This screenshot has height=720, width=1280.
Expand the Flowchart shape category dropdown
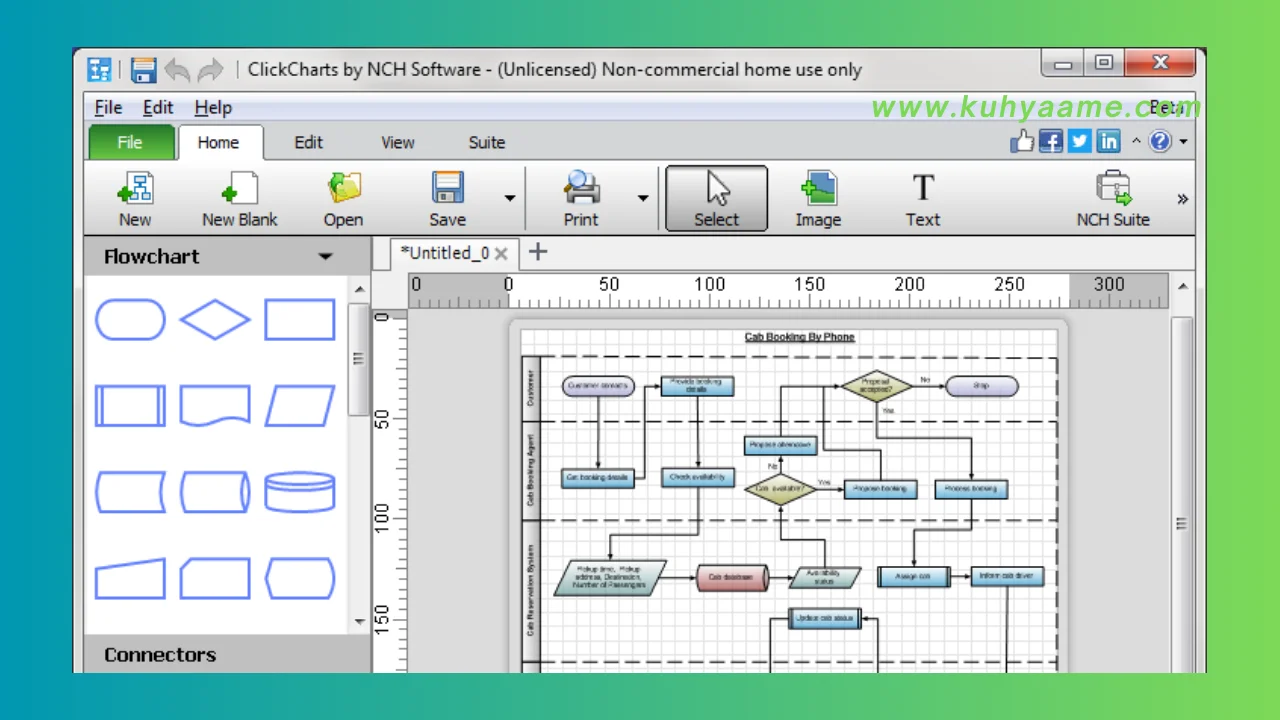pos(325,257)
